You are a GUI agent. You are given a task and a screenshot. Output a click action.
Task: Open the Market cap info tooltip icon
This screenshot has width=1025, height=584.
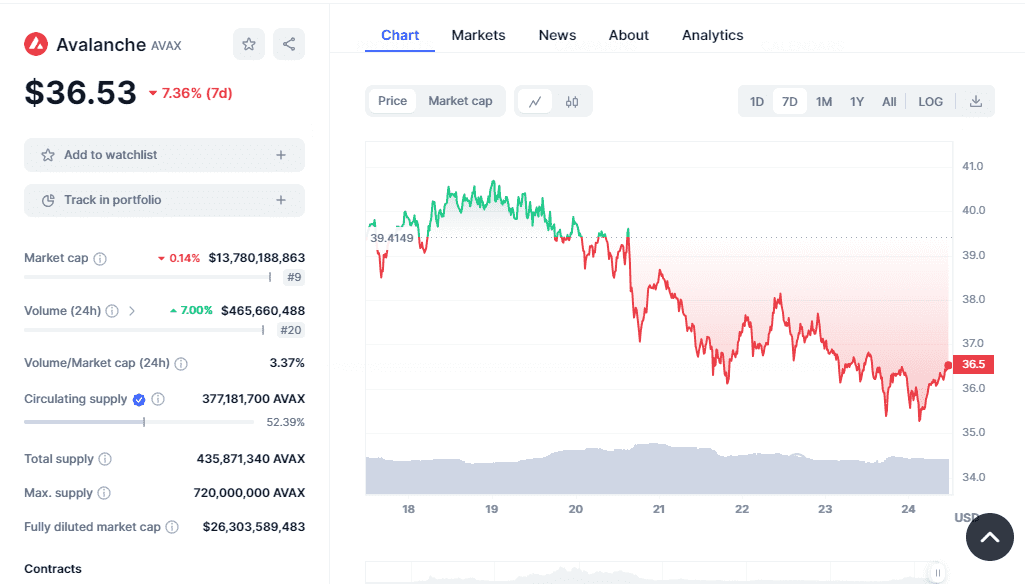click(100, 258)
